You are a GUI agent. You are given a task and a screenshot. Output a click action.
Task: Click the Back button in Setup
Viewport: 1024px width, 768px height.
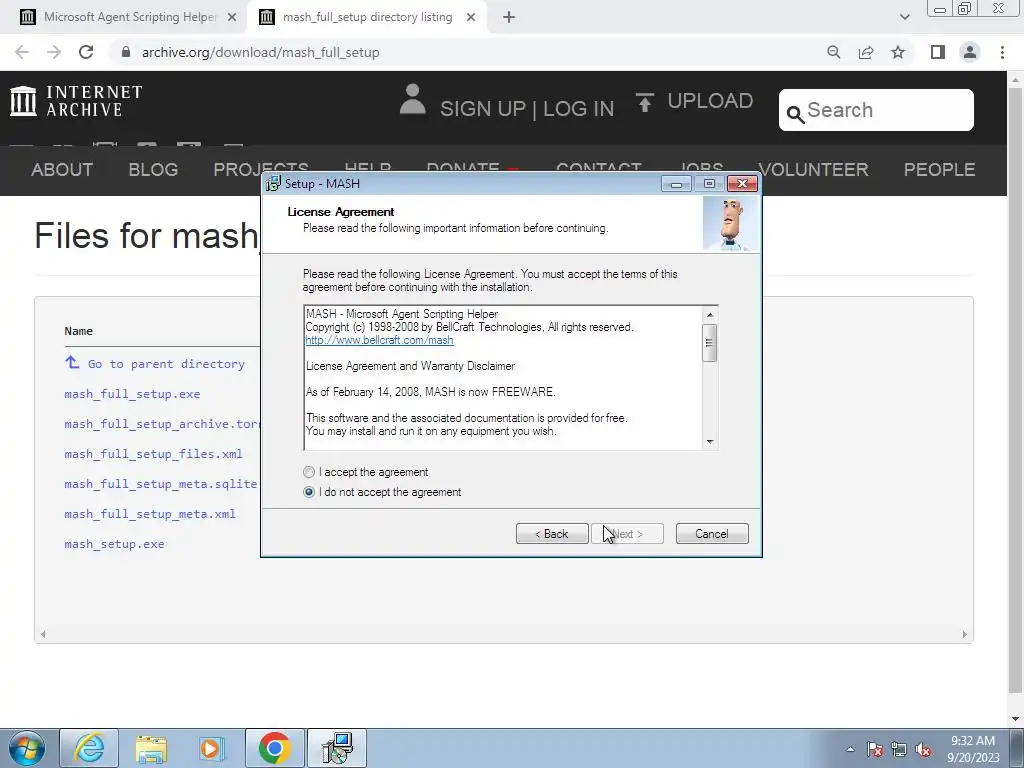click(552, 534)
